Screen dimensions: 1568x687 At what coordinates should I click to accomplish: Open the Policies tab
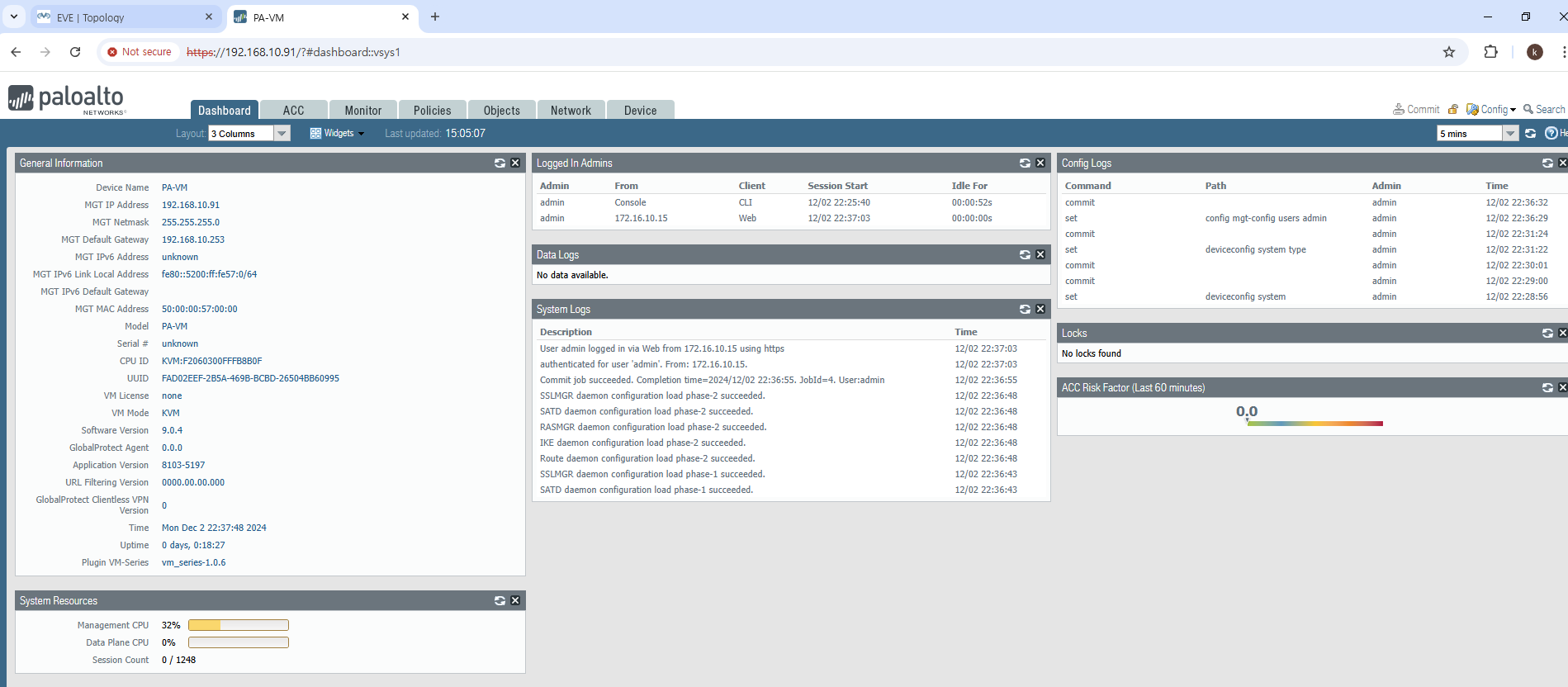pyautogui.click(x=433, y=111)
